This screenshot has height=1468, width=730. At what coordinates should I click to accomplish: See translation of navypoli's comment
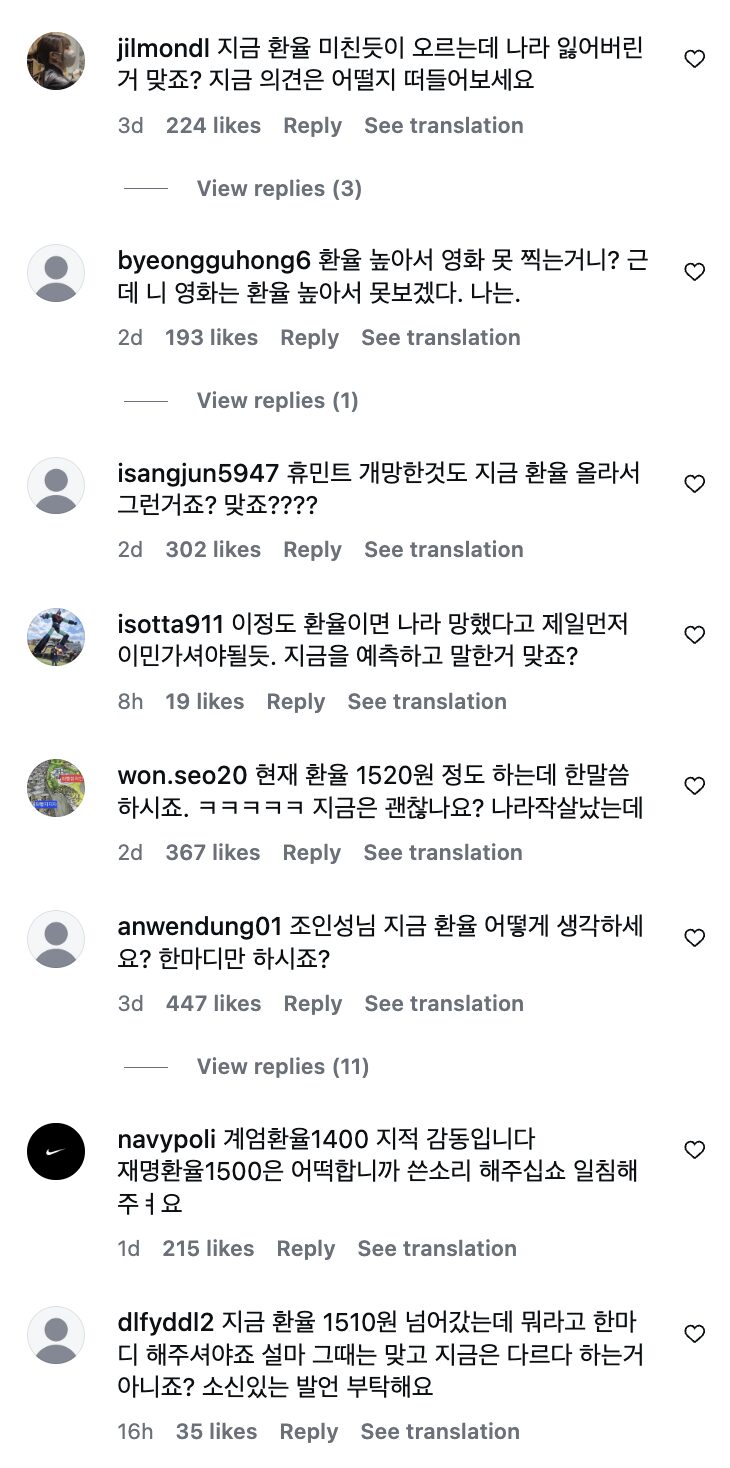(x=437, y=1248)
